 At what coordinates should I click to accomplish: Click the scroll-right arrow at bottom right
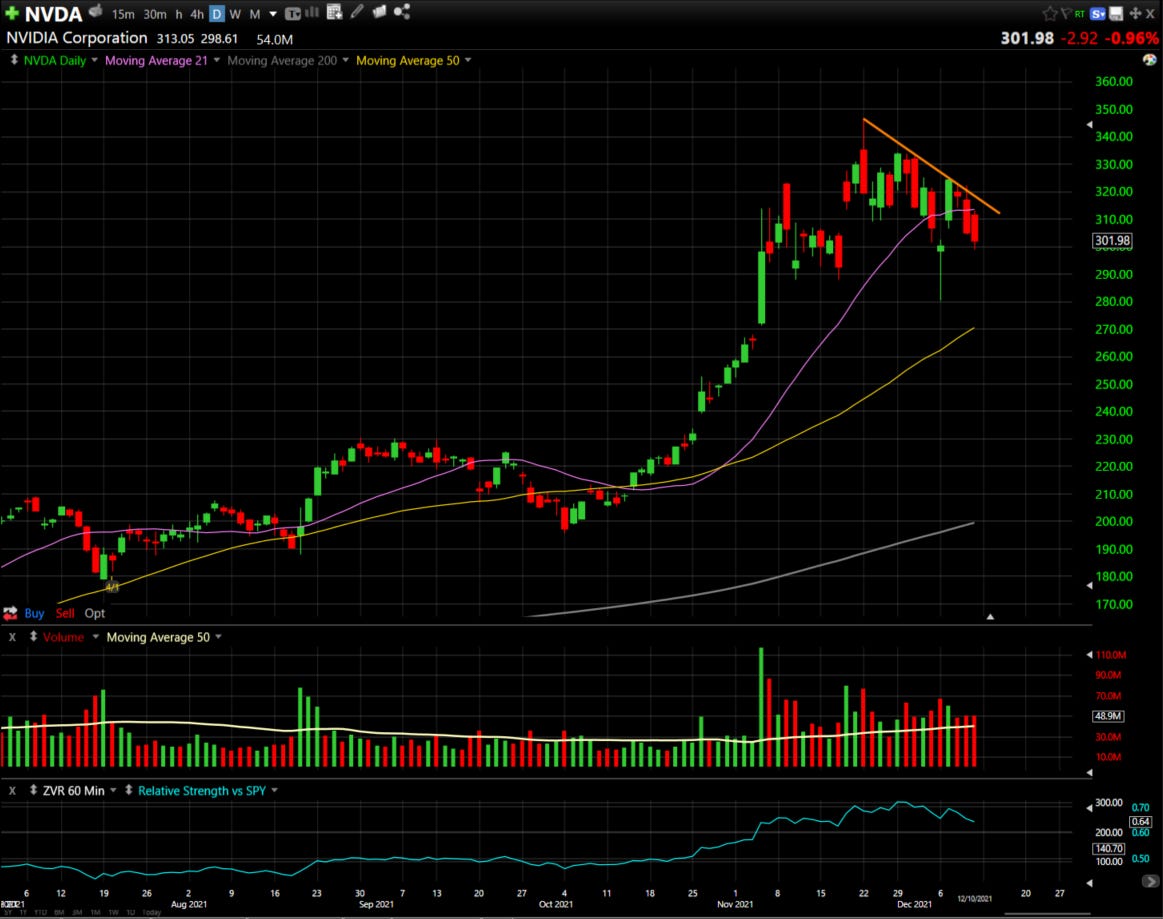(1150, 881)
